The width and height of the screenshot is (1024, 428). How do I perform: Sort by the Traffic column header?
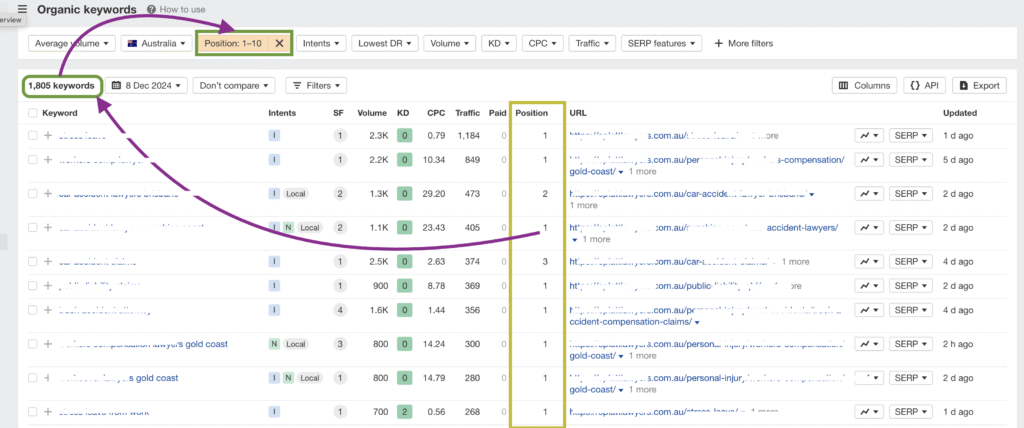point(467,113)
